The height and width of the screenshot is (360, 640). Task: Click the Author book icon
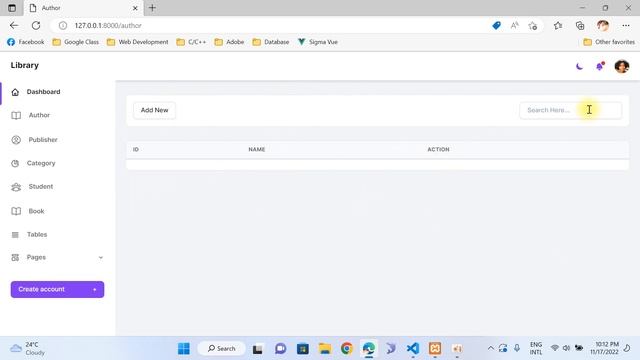click(x=16, y=116)
